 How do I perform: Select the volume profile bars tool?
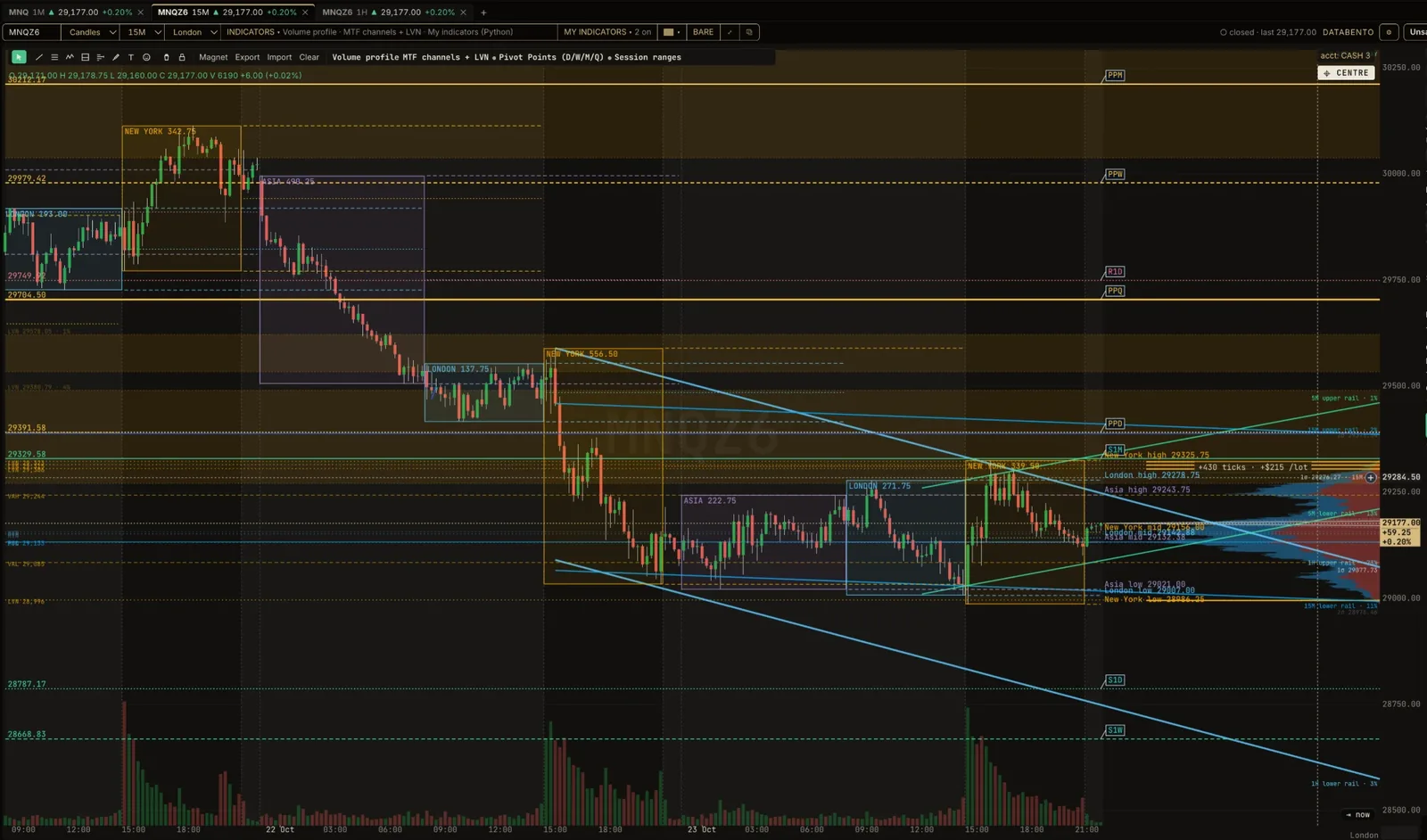[x=101, y=57]
